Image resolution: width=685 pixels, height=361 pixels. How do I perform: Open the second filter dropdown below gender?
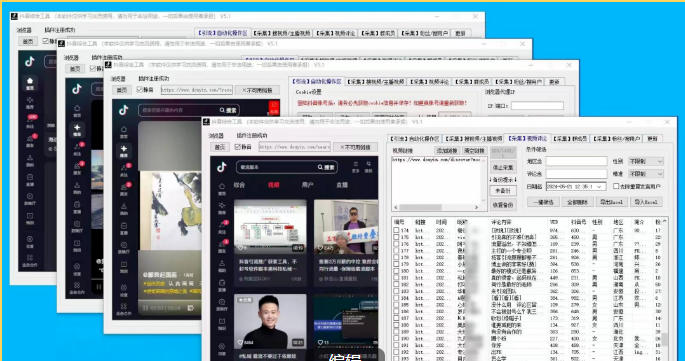tap(646, 174)
